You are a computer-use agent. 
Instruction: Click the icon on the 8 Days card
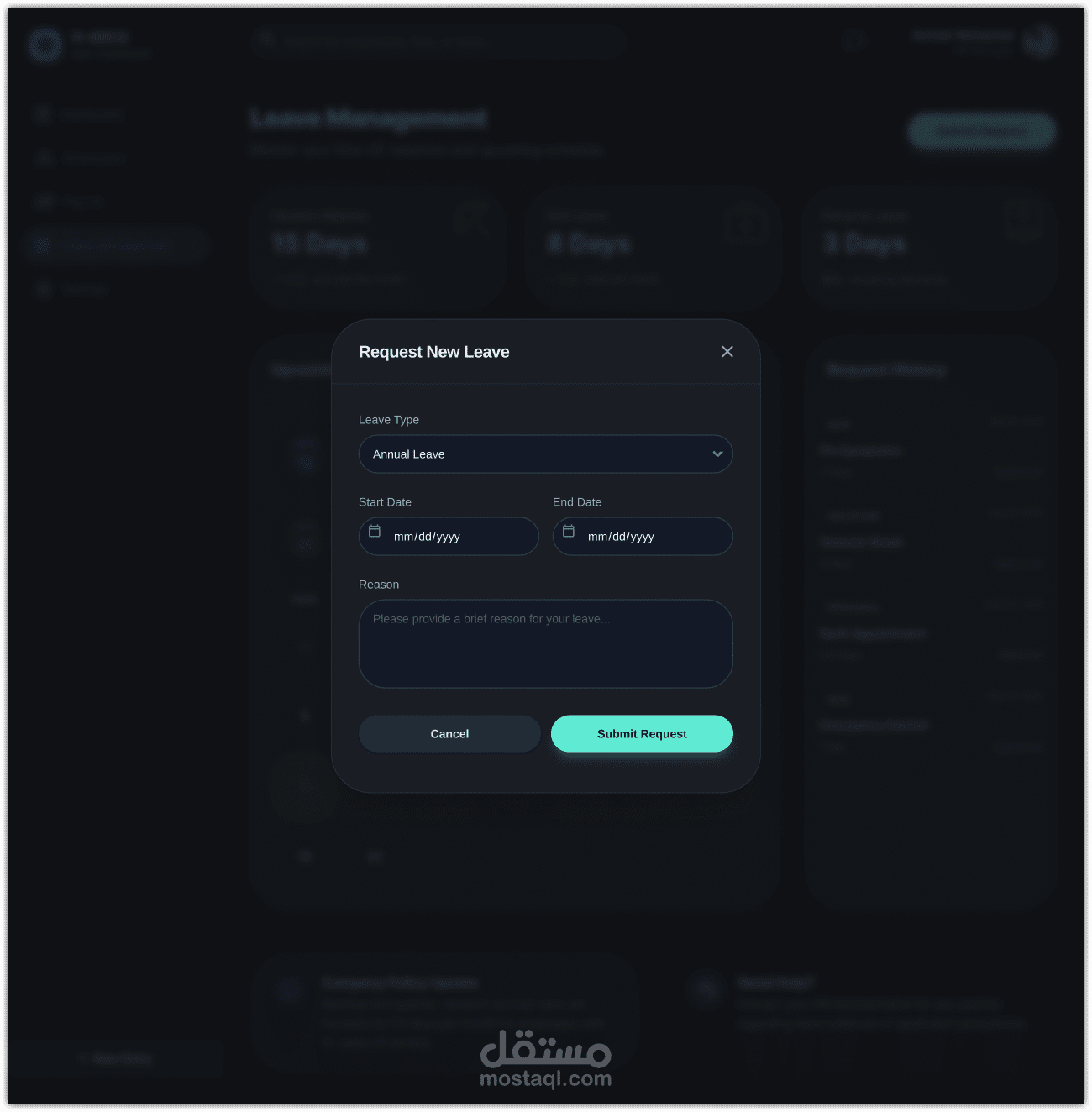[x=747, y=223]
